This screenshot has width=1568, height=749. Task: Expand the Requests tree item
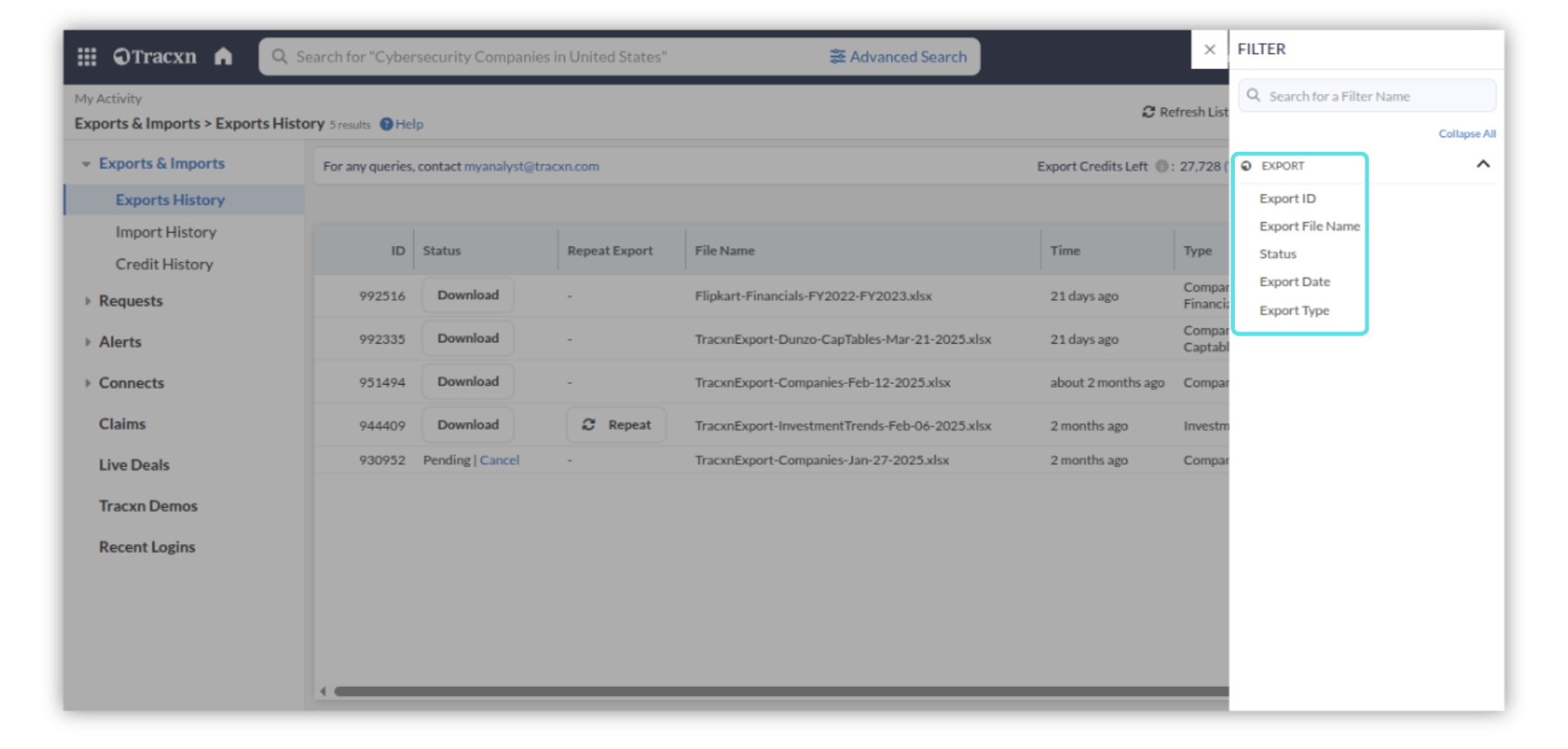[87, 301]
